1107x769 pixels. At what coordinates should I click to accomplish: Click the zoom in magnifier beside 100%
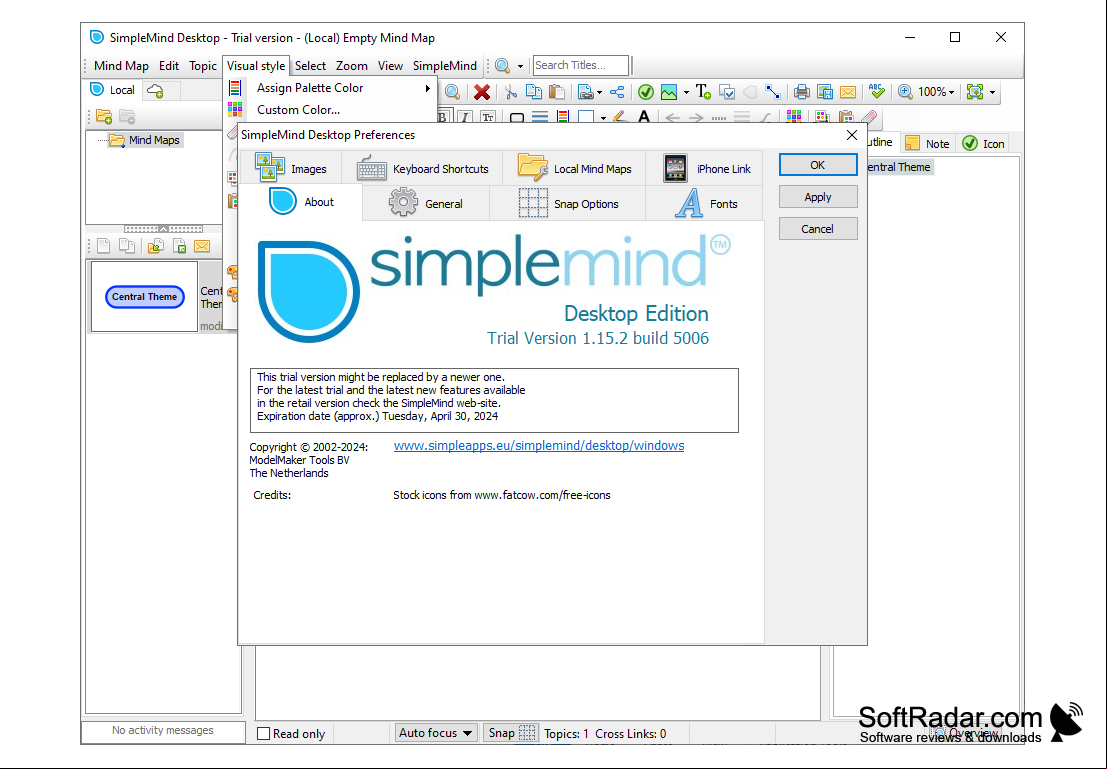905,92
